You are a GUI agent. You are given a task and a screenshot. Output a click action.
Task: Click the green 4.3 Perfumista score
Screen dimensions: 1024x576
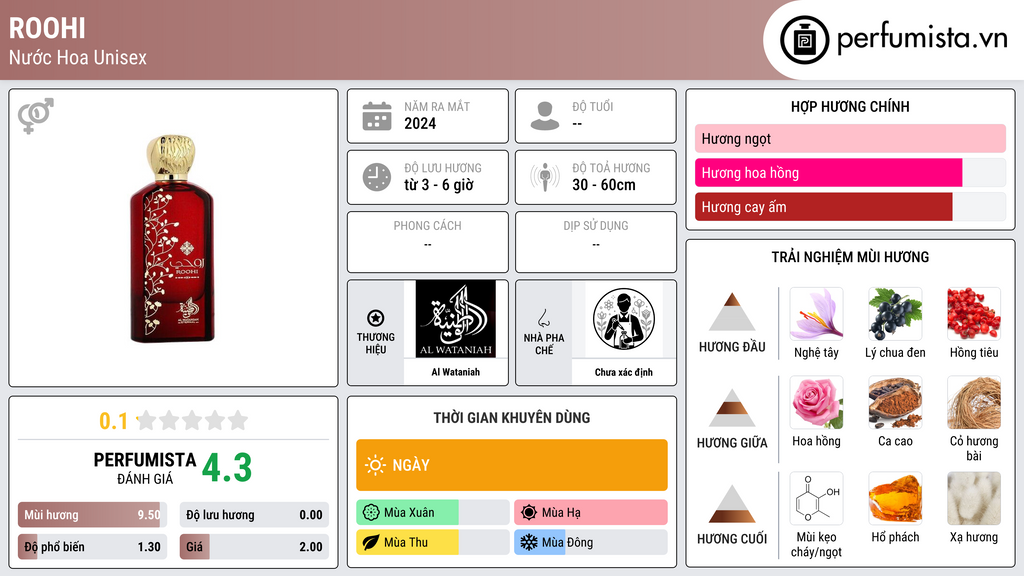coord(227,468)
